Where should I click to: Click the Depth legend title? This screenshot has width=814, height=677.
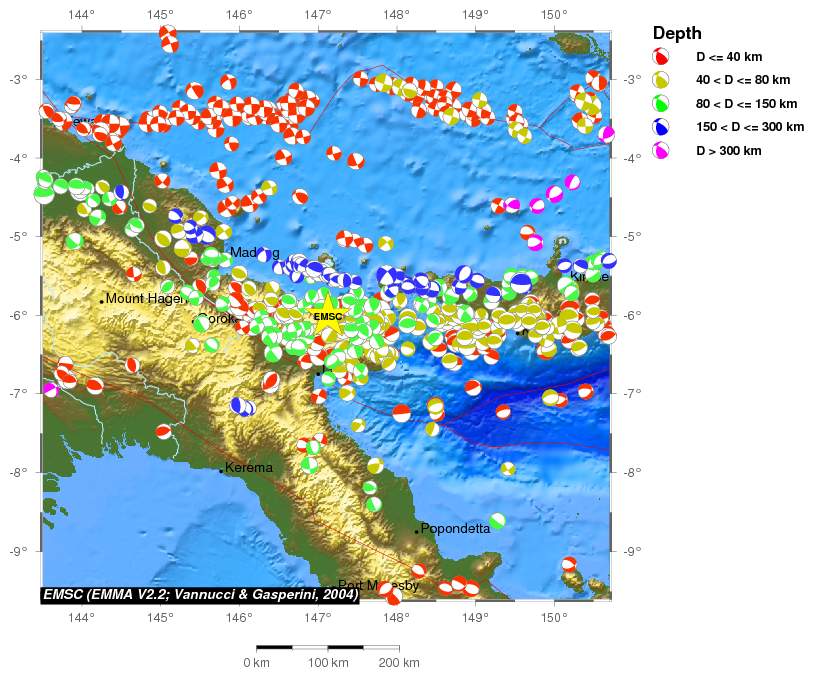point(677,33)
